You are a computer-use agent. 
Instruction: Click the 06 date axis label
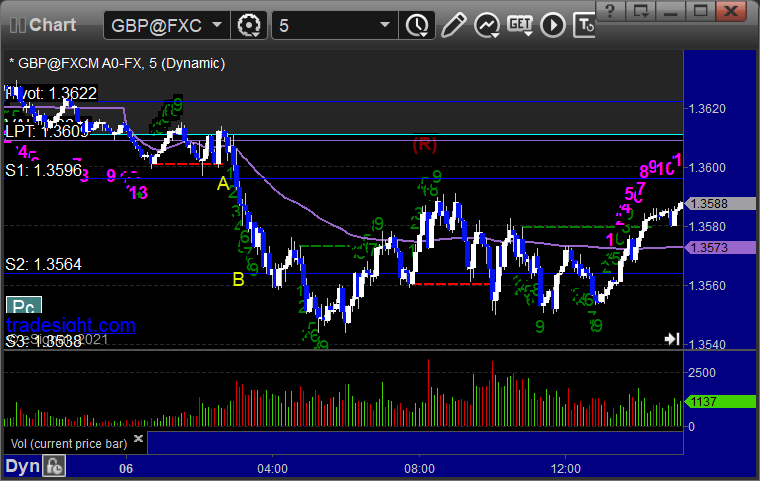126,469
